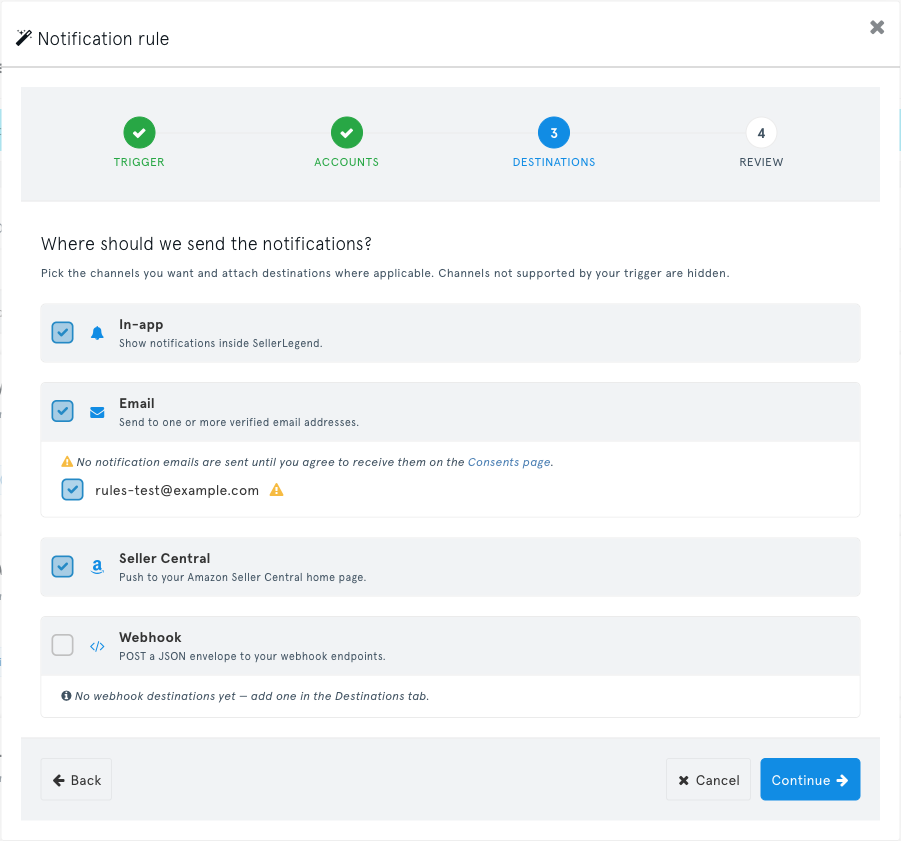The image size is (901, 841).
Task: Enable the Webhook channel checkbox
Action: pos(63,645)
